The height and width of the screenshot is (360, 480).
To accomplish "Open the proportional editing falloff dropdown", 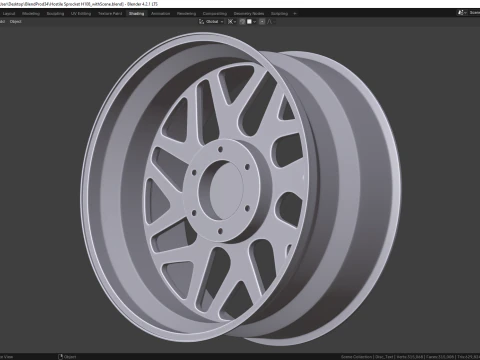I will (271, 22).
